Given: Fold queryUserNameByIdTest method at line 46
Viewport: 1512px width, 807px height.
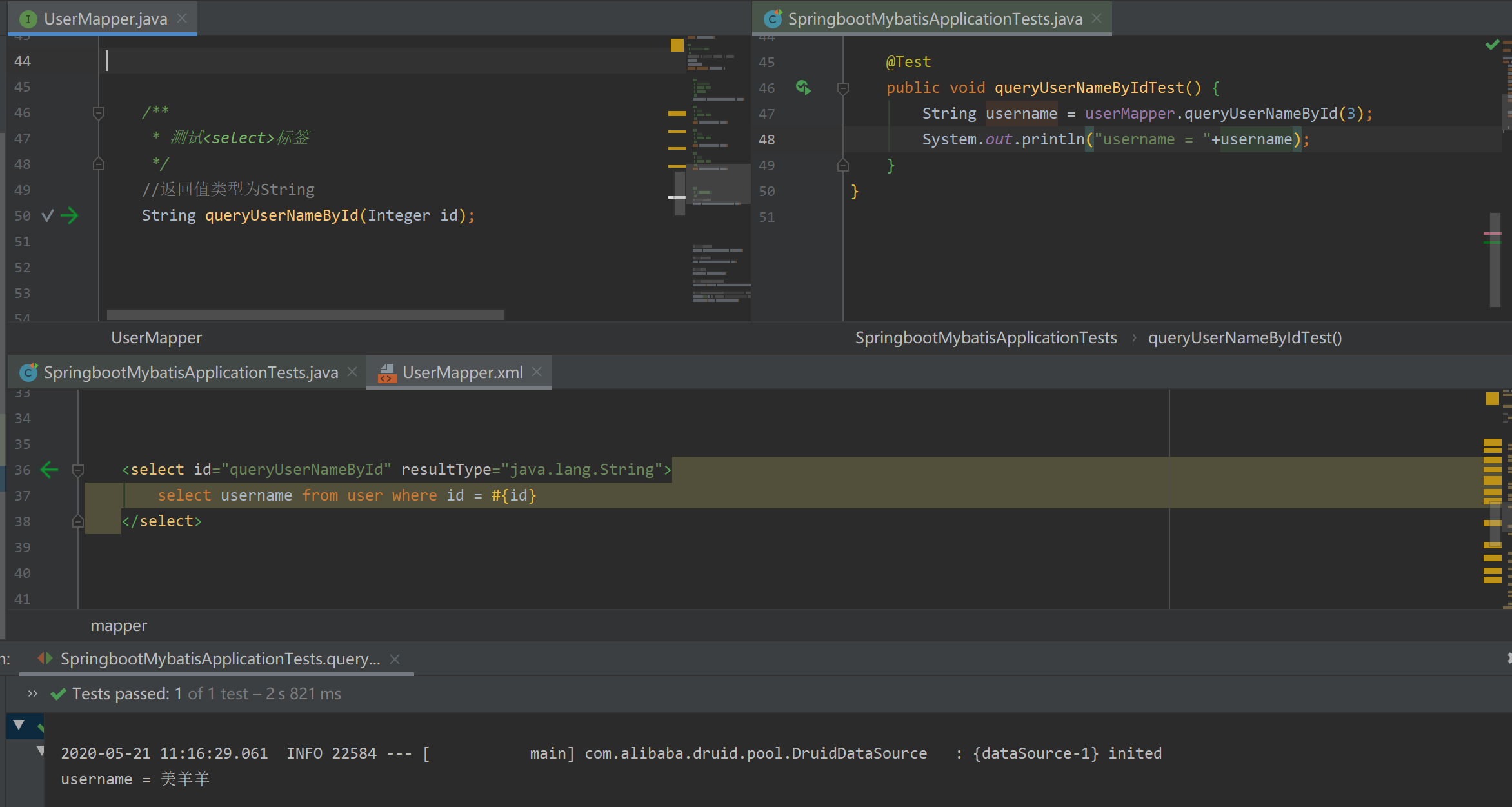Looking at the screenshot, I should [x=842, y=88].
